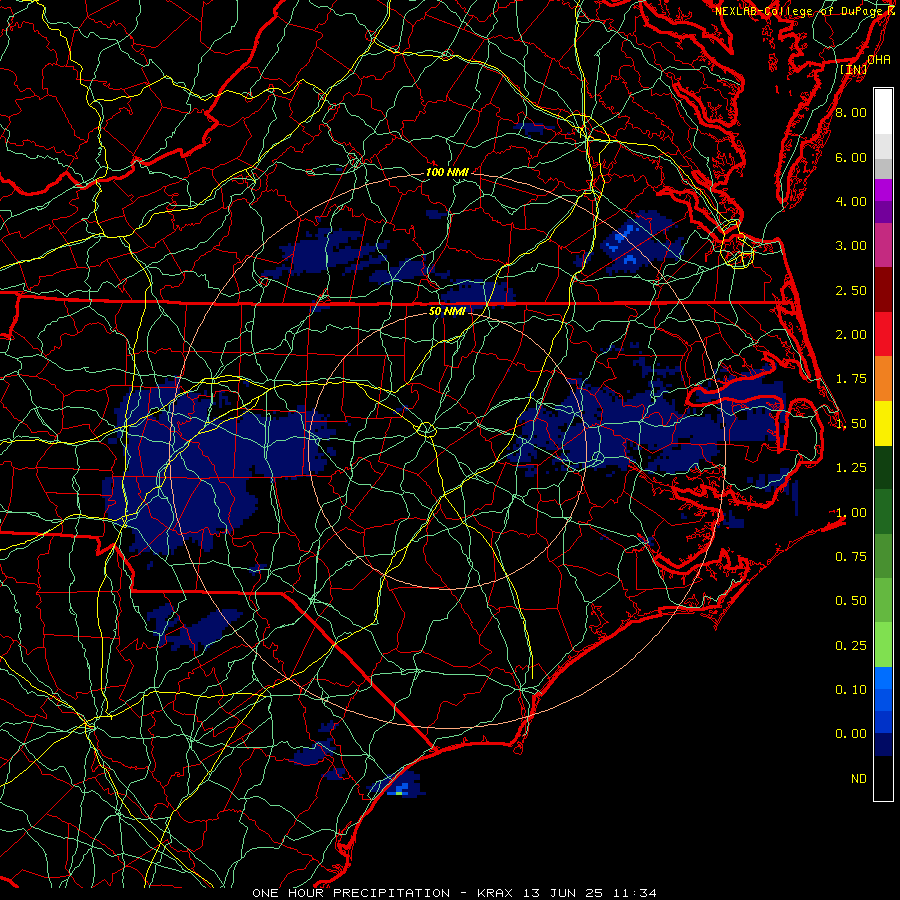Click the 'KRAX' station identifier

tap(494, 893)
